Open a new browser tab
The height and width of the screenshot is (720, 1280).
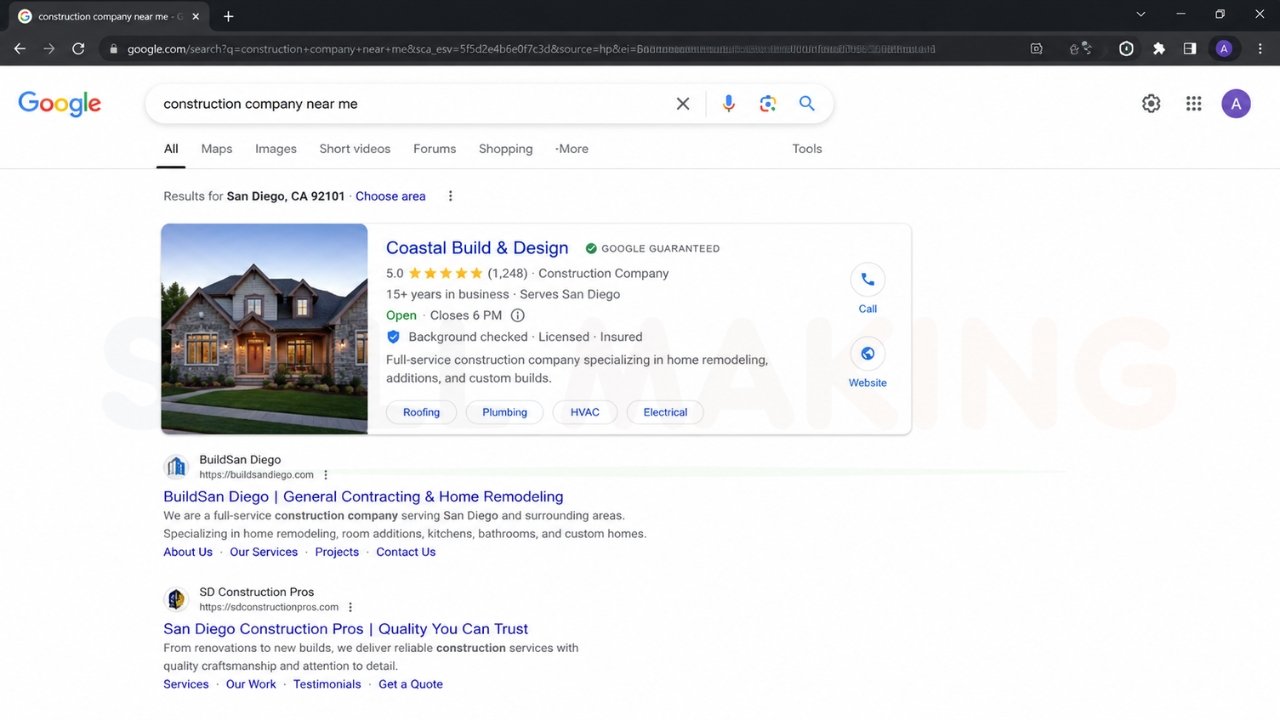tap(229, 16)
